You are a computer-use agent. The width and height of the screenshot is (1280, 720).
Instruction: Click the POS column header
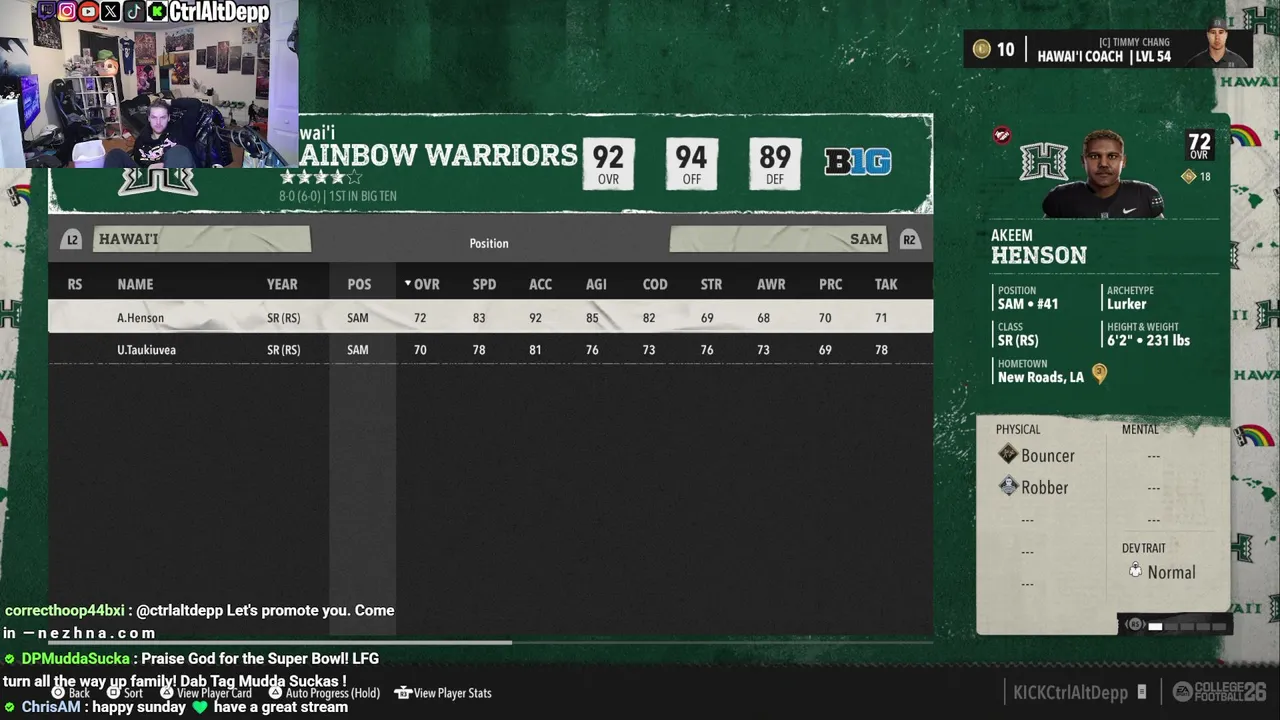[x=359, y=284]
